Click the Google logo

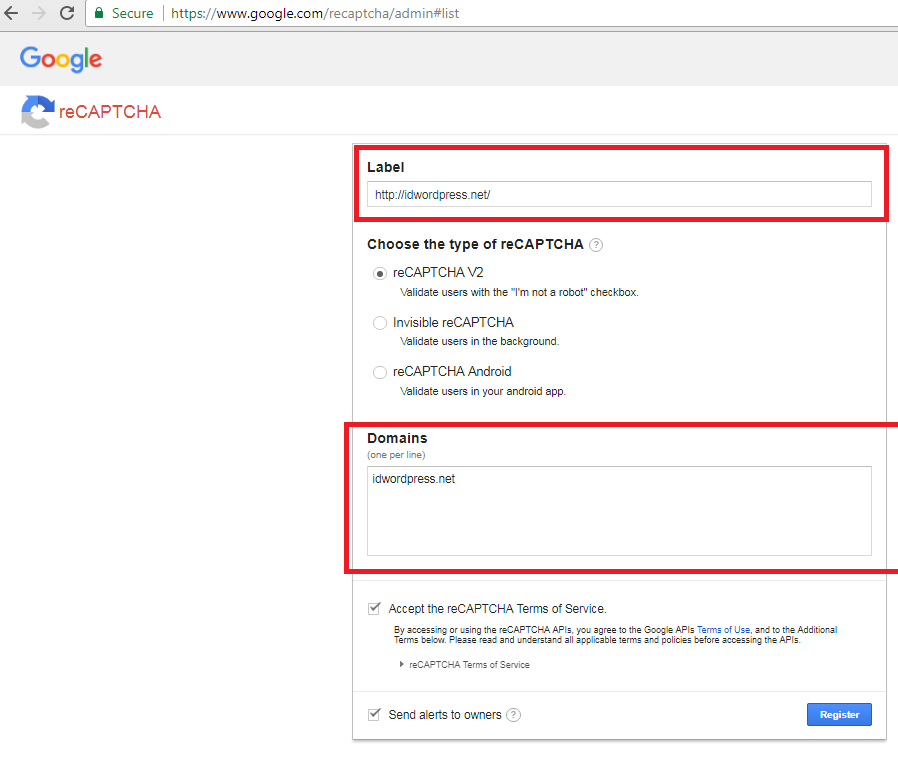(x=61, y=59)
